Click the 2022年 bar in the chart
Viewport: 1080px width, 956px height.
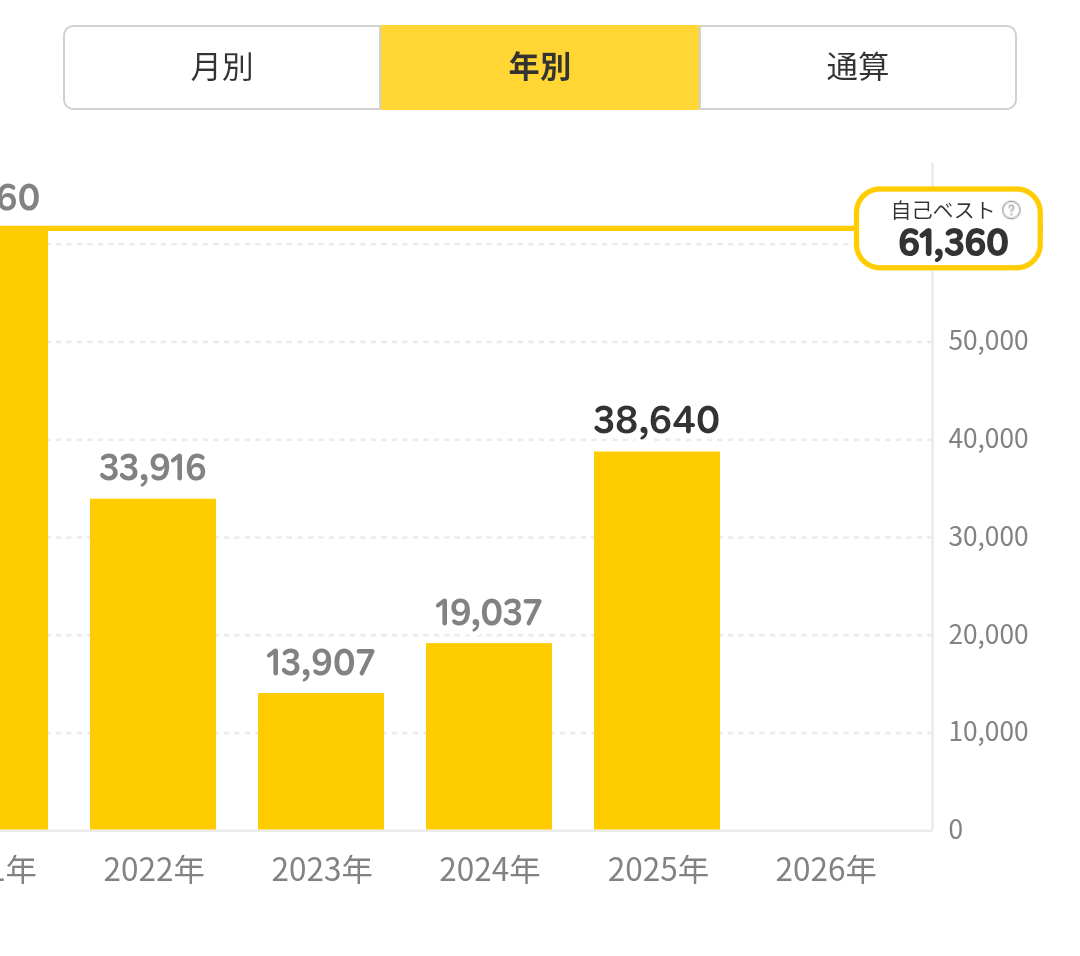[x=153, y=664]
